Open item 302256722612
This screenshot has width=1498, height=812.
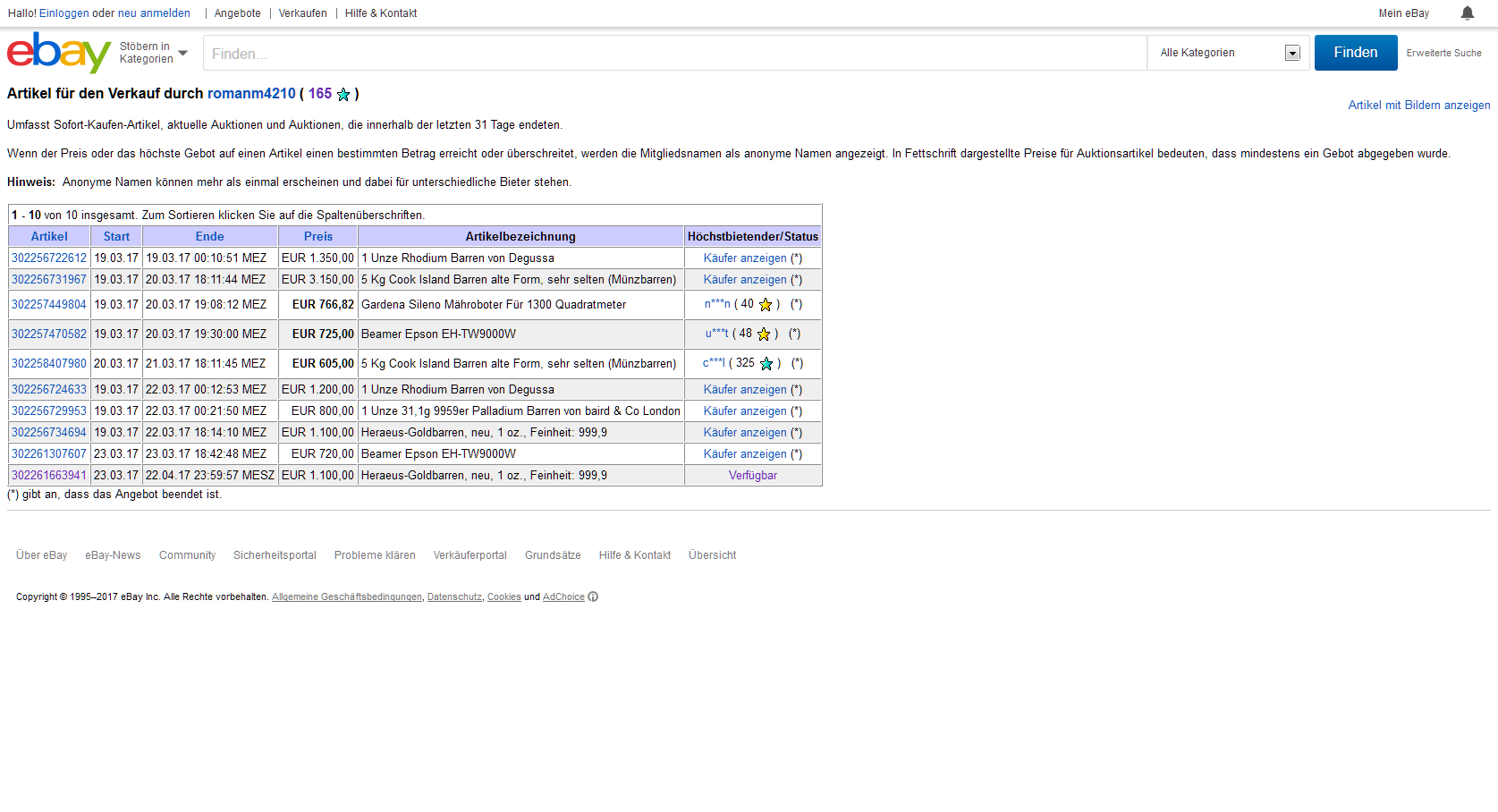(49, 258)
